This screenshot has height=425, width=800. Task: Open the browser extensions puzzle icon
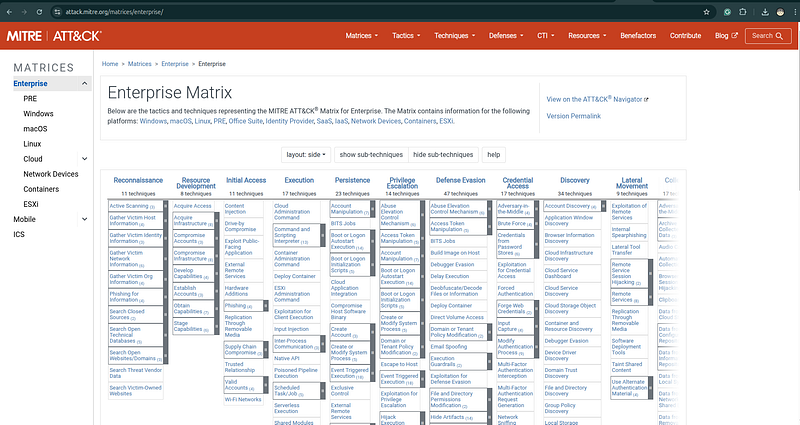pos(743,12)
